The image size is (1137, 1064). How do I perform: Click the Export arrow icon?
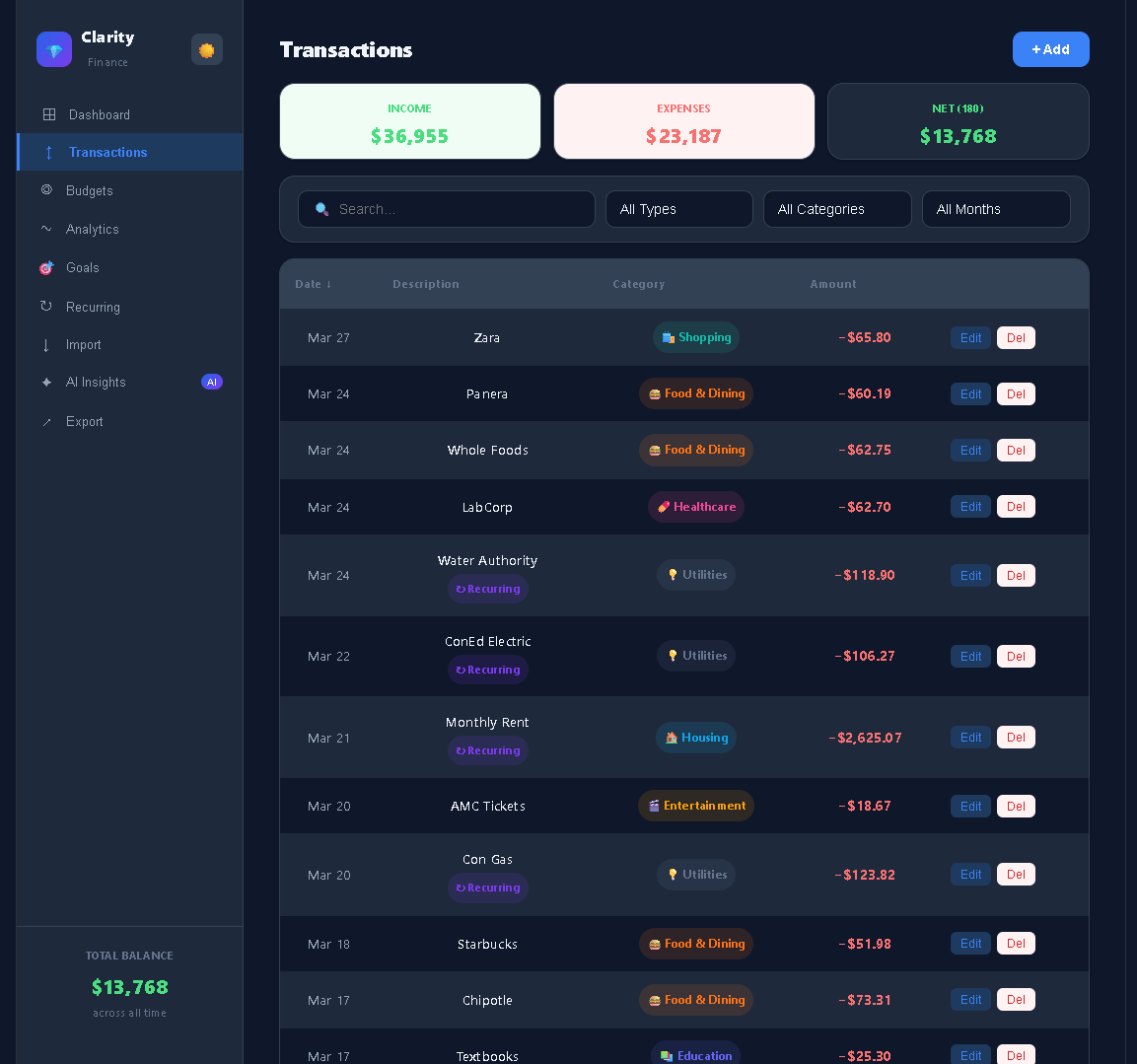click(46, 421)
